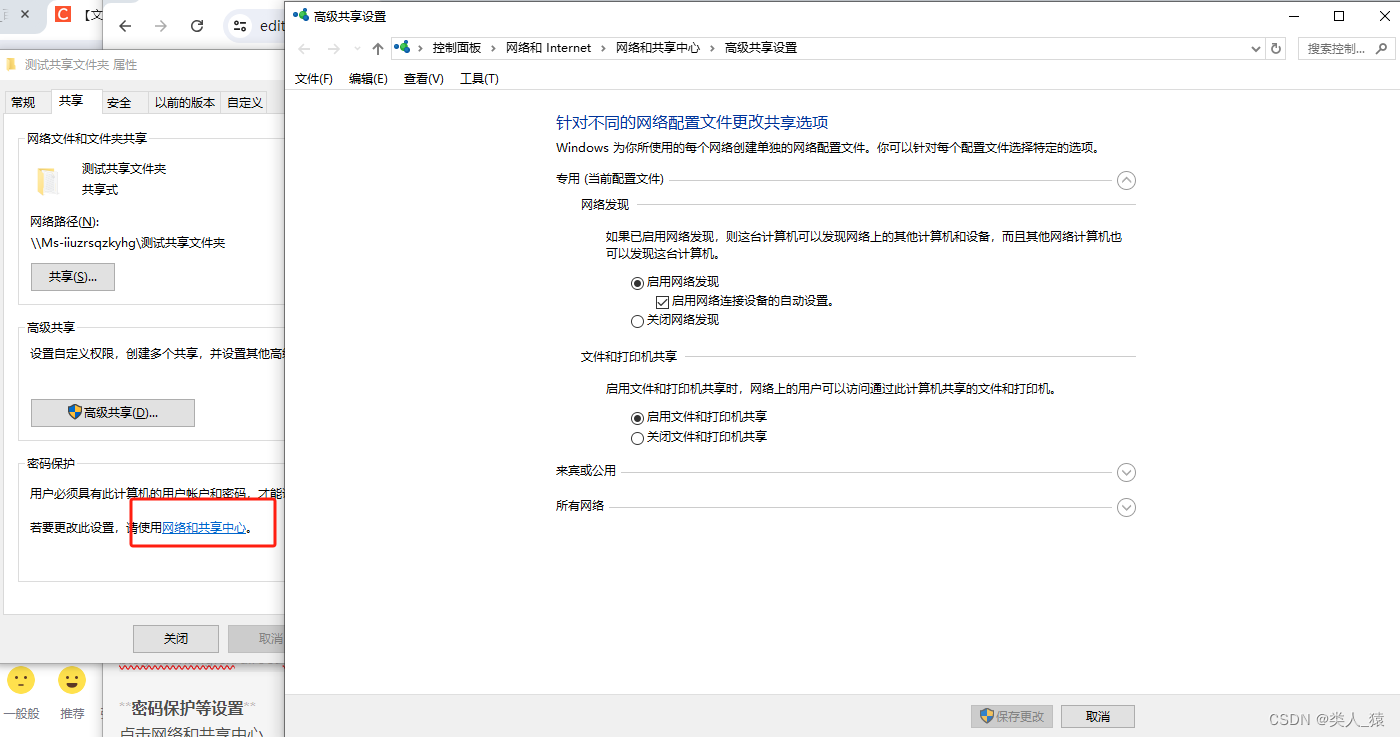Click 关闭 button in properties dialog
The width and height of the screenshot is (1400, 737).
point(176,638)
